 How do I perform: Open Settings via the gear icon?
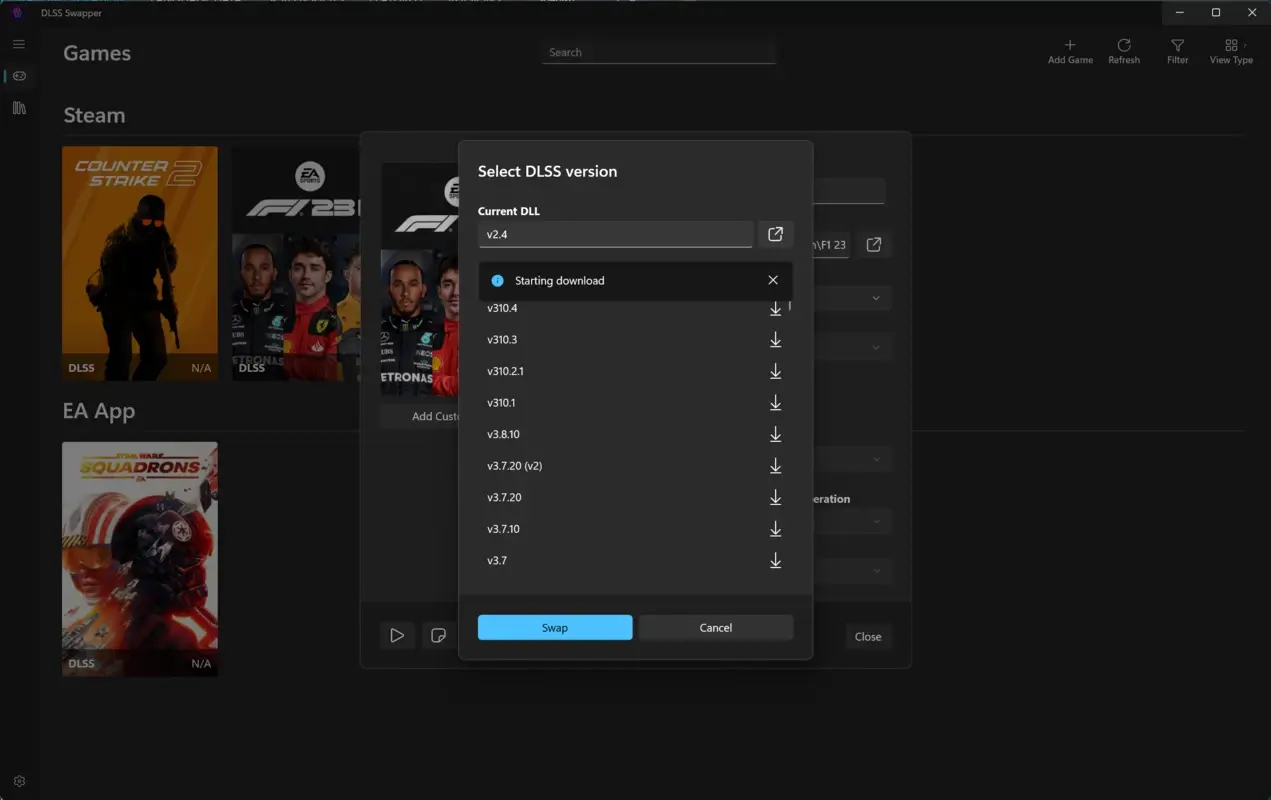(x=18, y=781)
